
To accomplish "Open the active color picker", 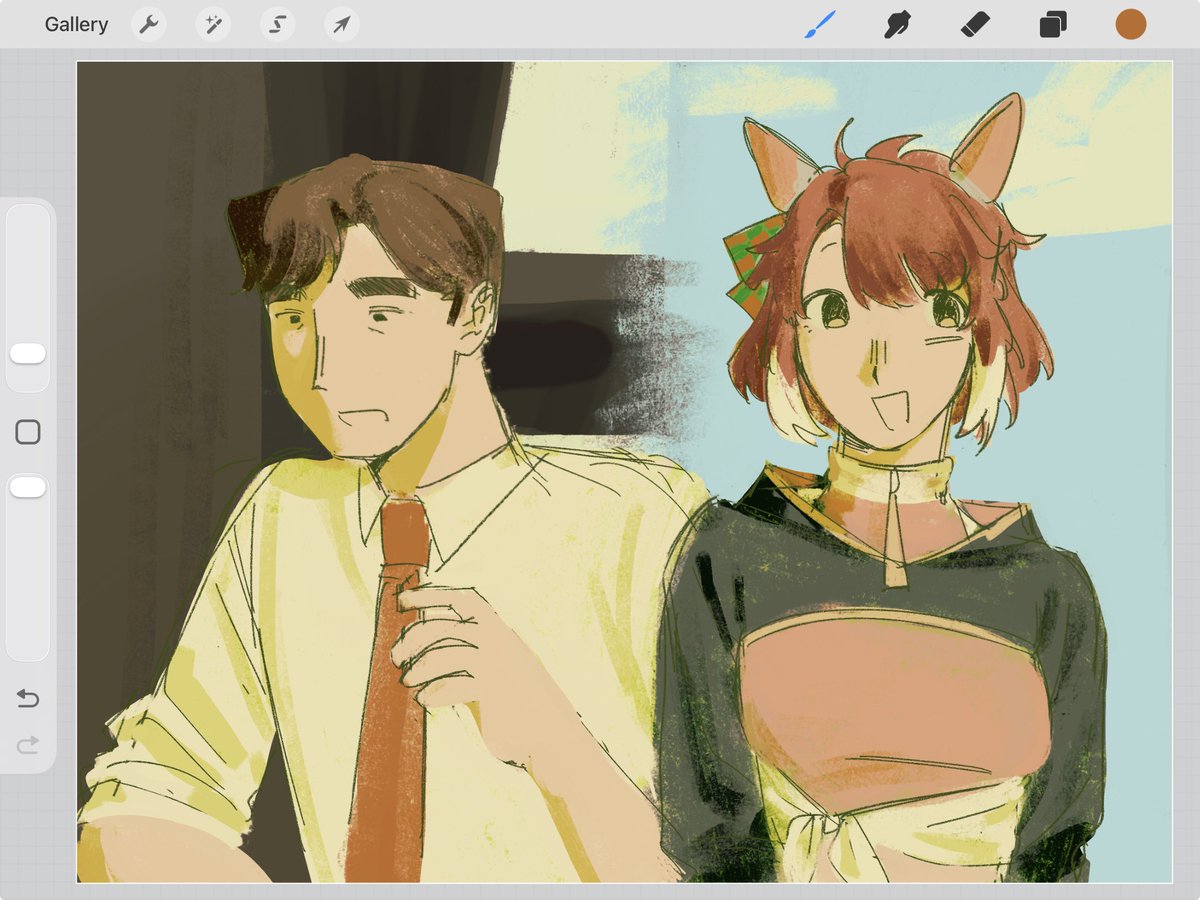I will tap(1130, 25).
